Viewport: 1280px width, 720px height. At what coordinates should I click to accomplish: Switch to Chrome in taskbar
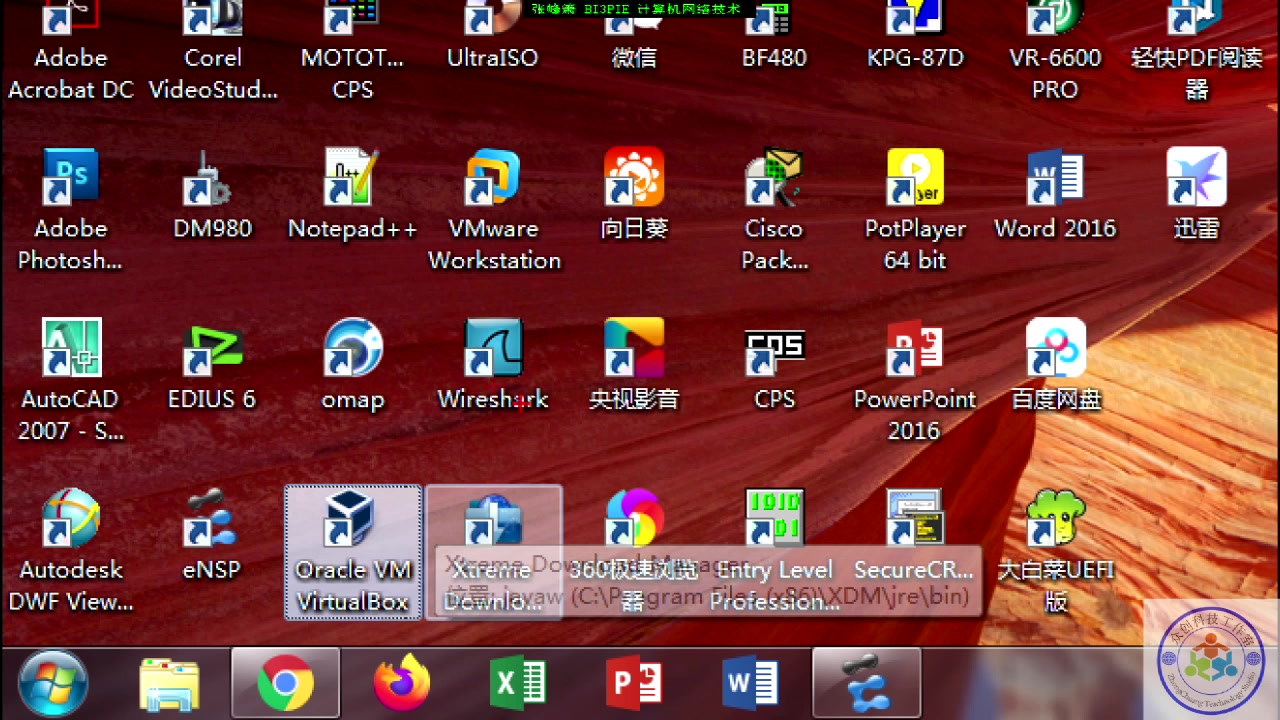(285, 683)
